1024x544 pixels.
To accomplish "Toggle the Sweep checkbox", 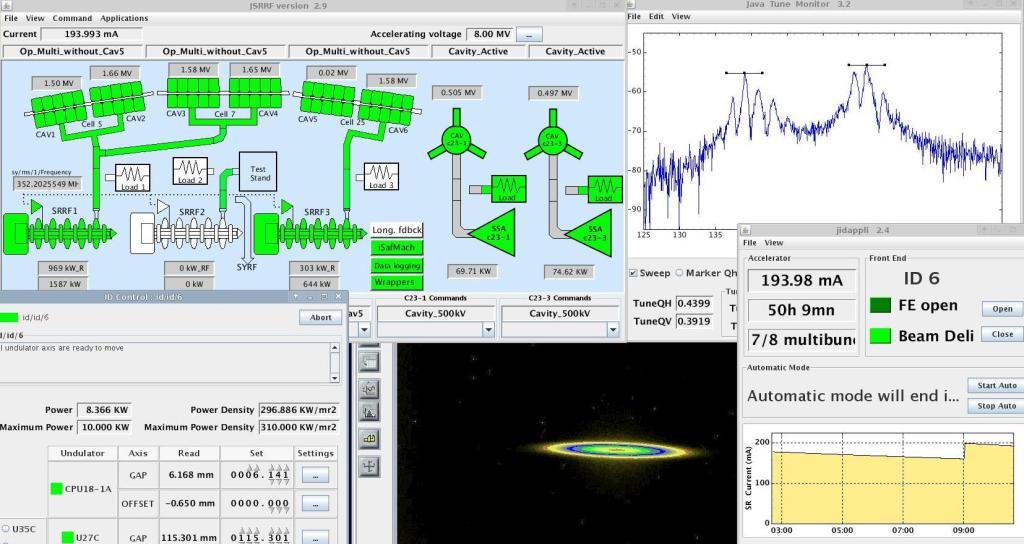I will pos(632,273).
